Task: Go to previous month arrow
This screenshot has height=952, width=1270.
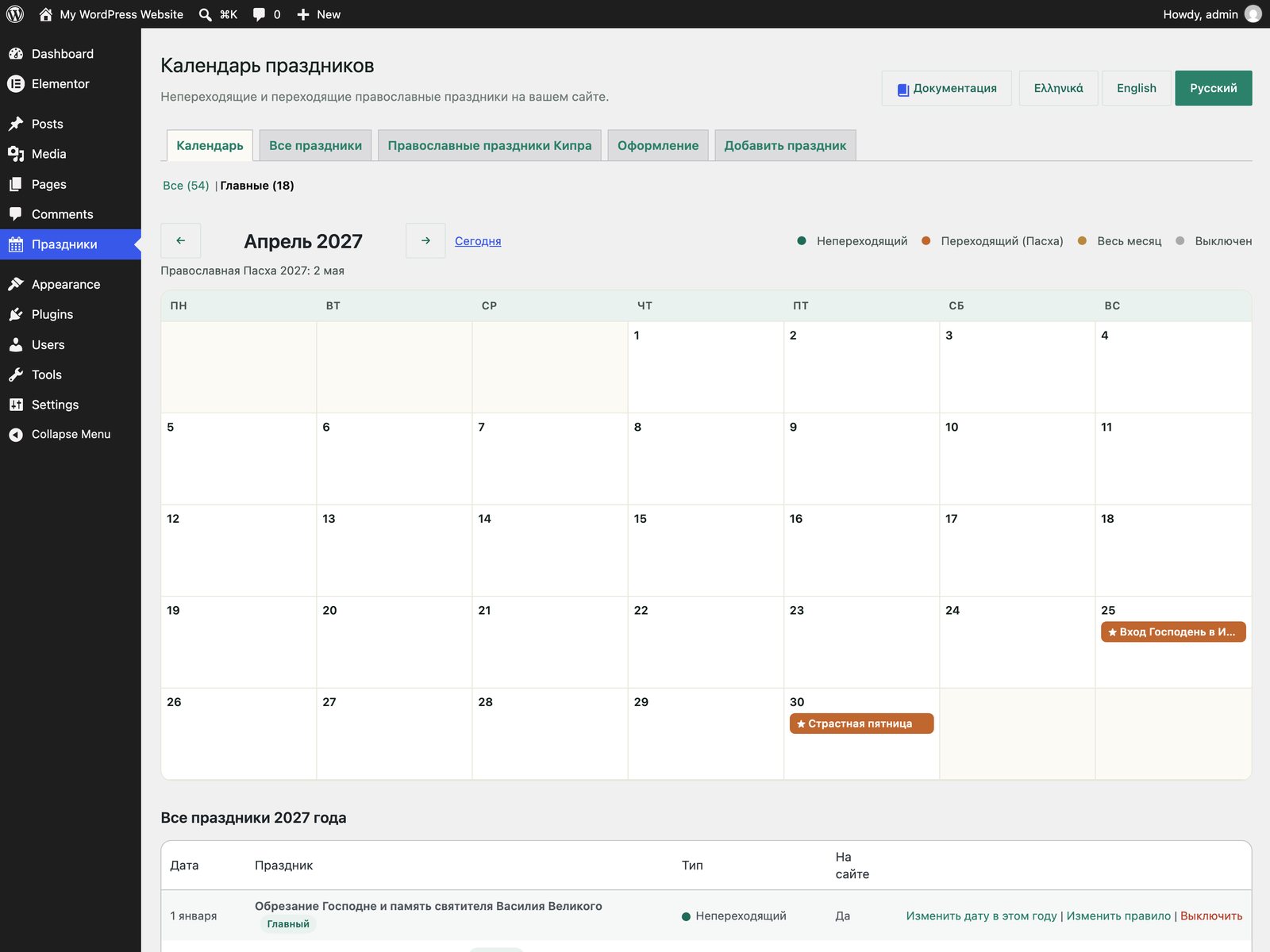Action: [x=180, y=240]
